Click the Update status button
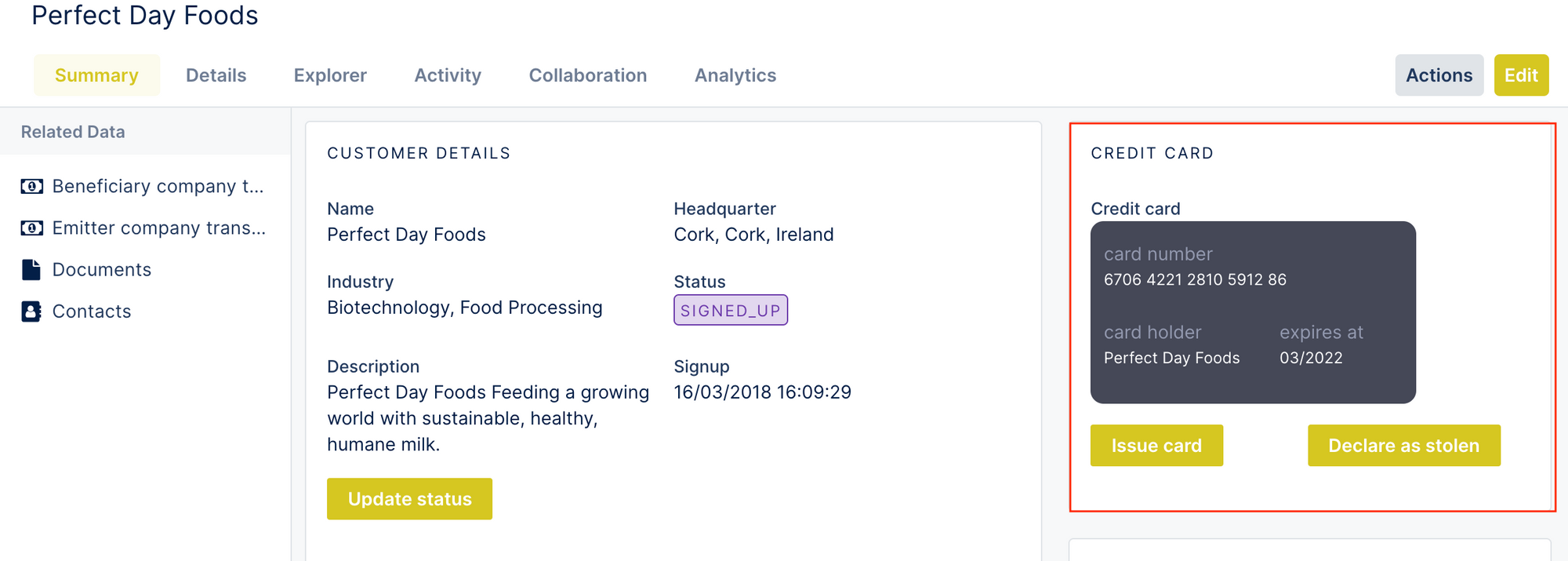The image size is (1568, 561). tap(409, 499)
